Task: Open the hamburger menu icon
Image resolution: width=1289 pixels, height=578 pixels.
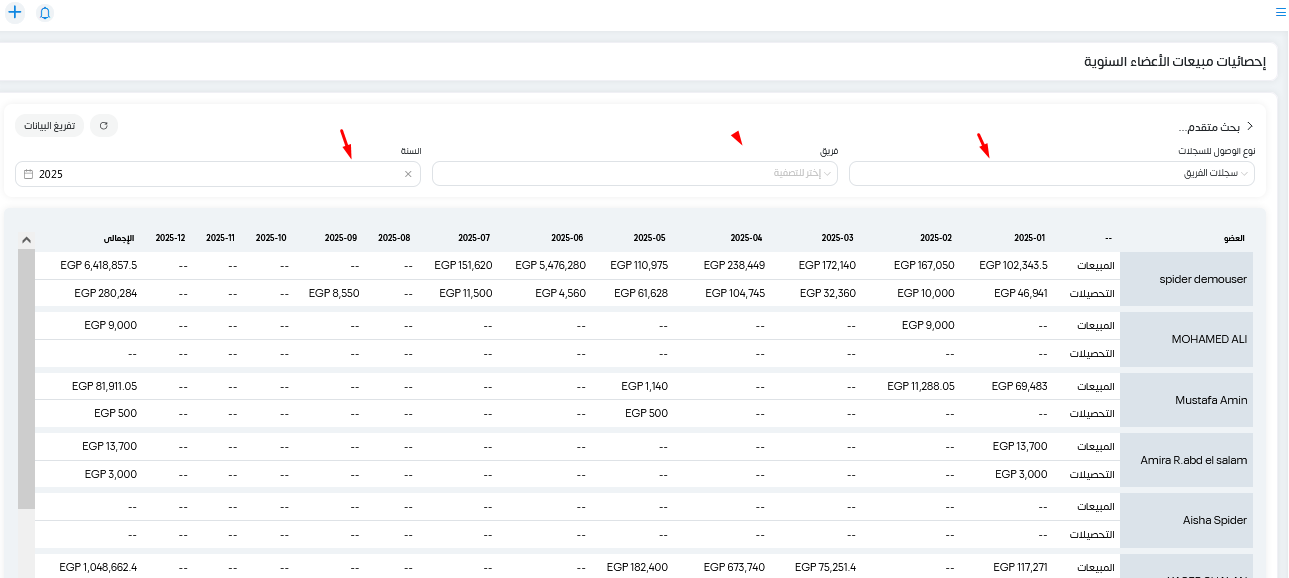Action: point(1280,13)
